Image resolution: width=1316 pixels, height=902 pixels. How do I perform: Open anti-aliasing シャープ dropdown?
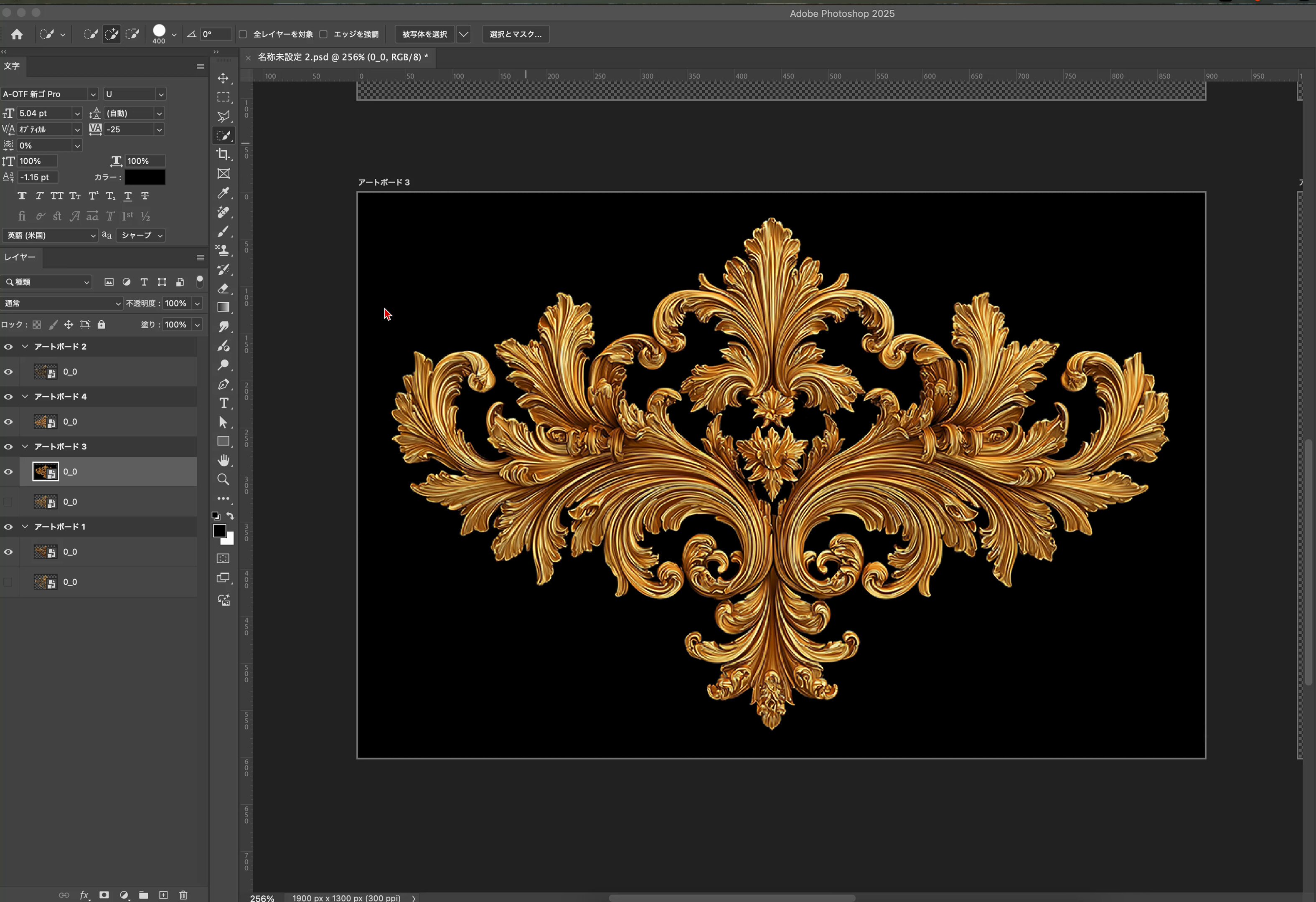tap(141, 235)
